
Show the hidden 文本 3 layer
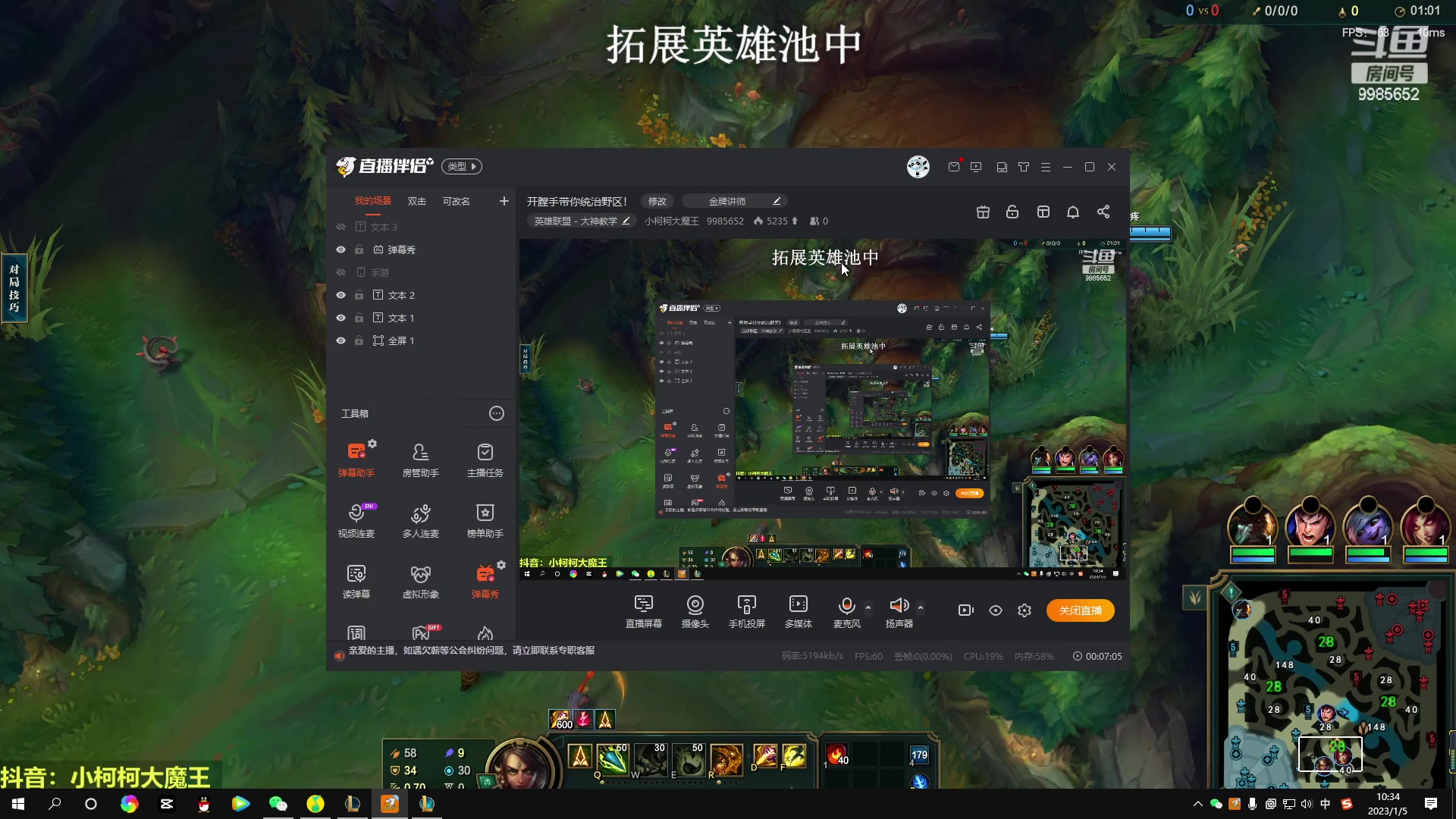click(340, 227)
